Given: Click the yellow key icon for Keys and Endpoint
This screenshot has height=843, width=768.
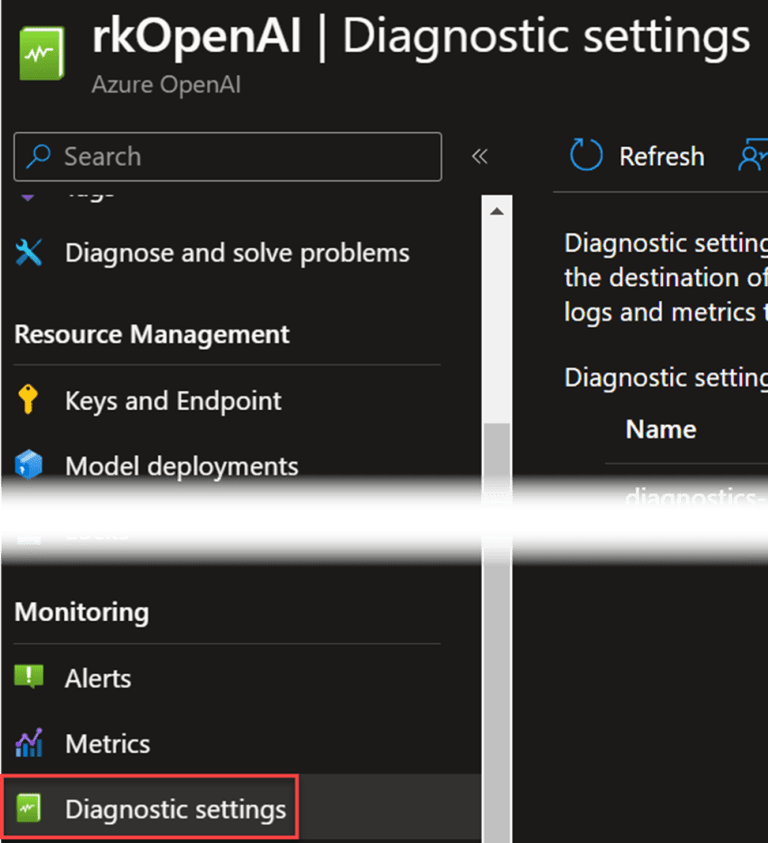Looking at the screenshot, I should (30, 400).
